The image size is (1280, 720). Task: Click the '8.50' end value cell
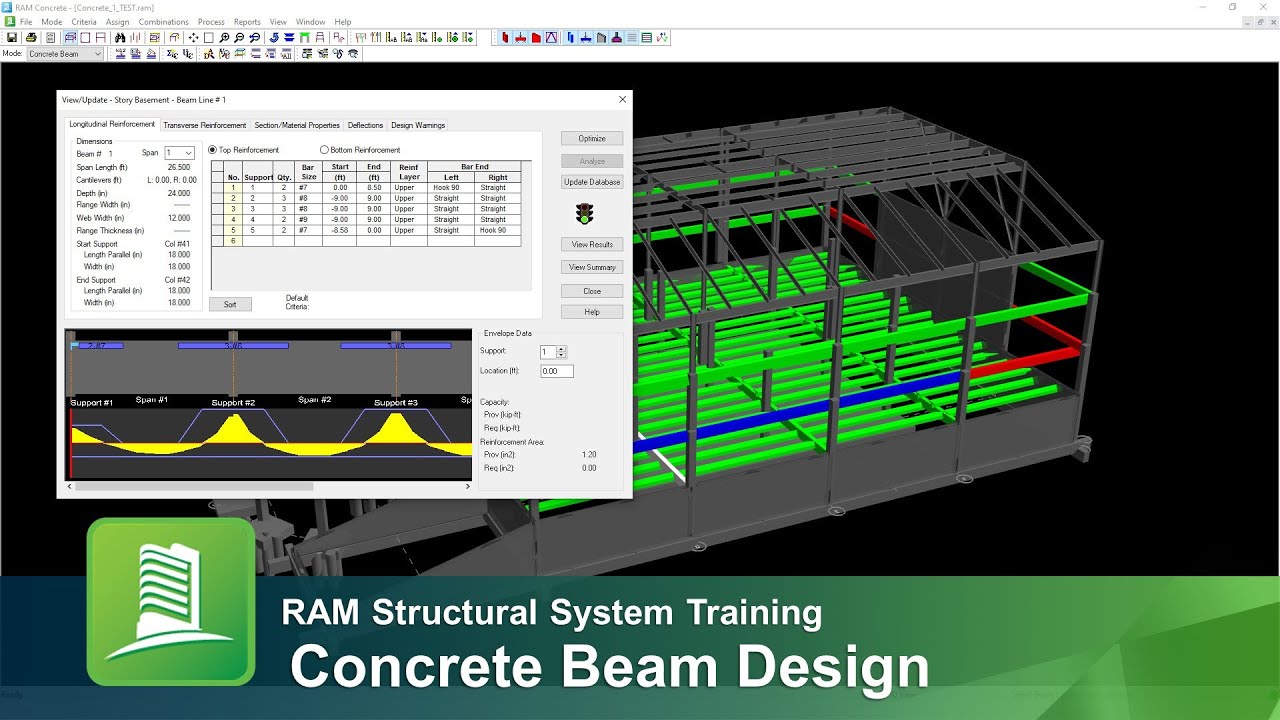coord(374,188)
